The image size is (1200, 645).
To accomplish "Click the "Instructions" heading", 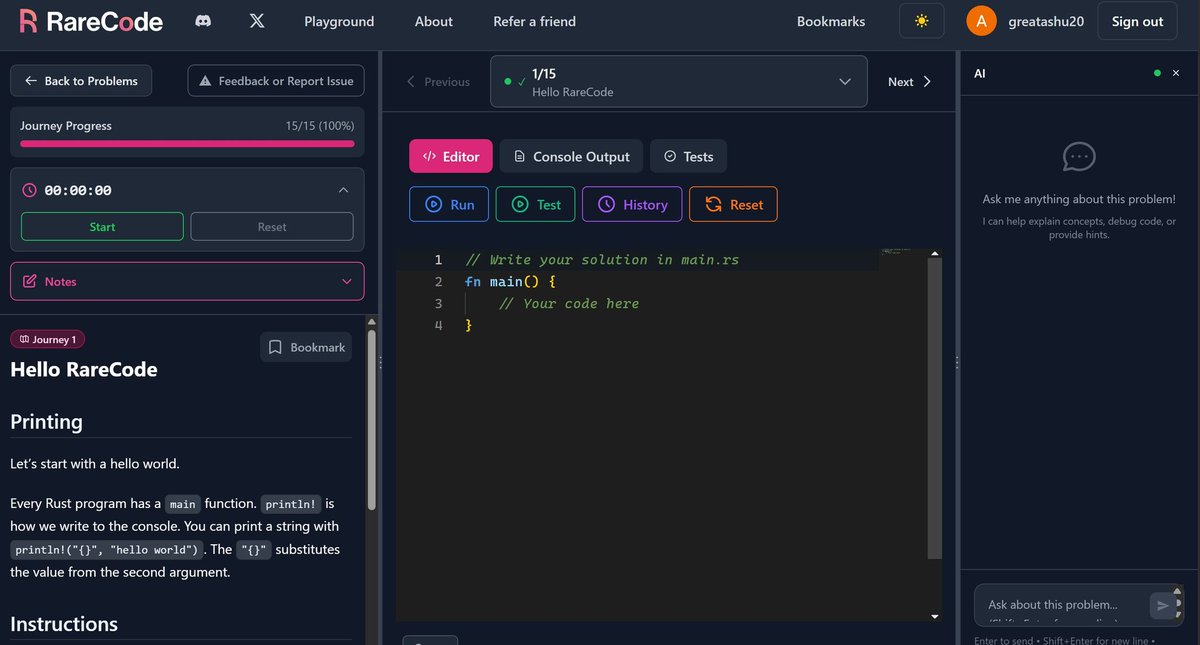I will point(64,624).
